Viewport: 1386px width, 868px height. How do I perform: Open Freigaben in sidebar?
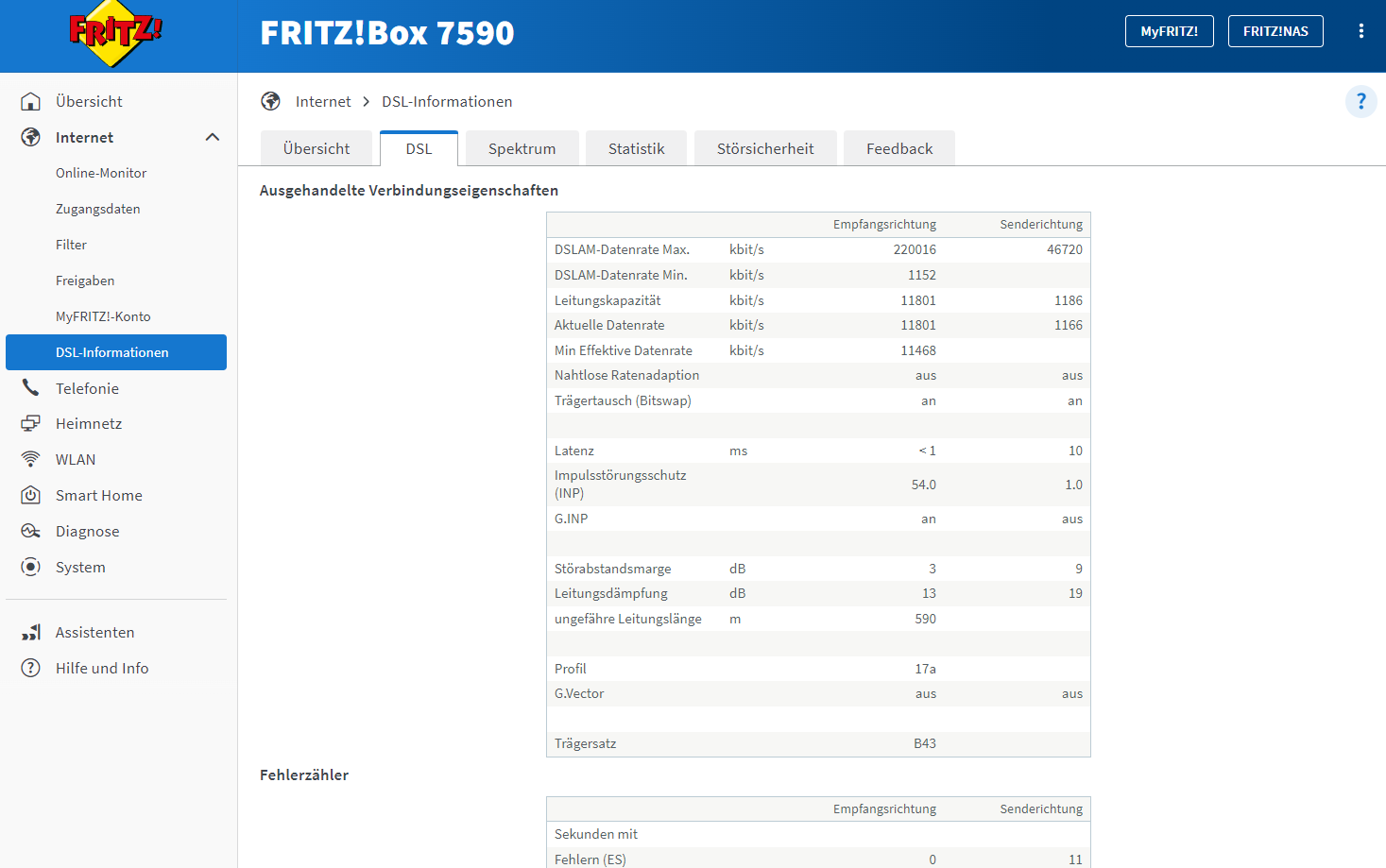point(85,281)
